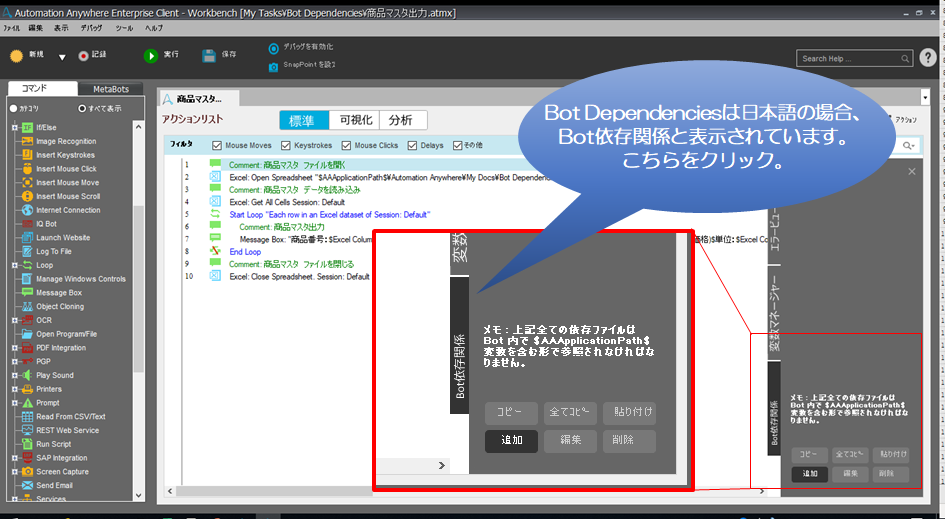The image size is (945, 519).
Task: Toggle the Keystrokes filter checkbox
Action: coord(286,145)
